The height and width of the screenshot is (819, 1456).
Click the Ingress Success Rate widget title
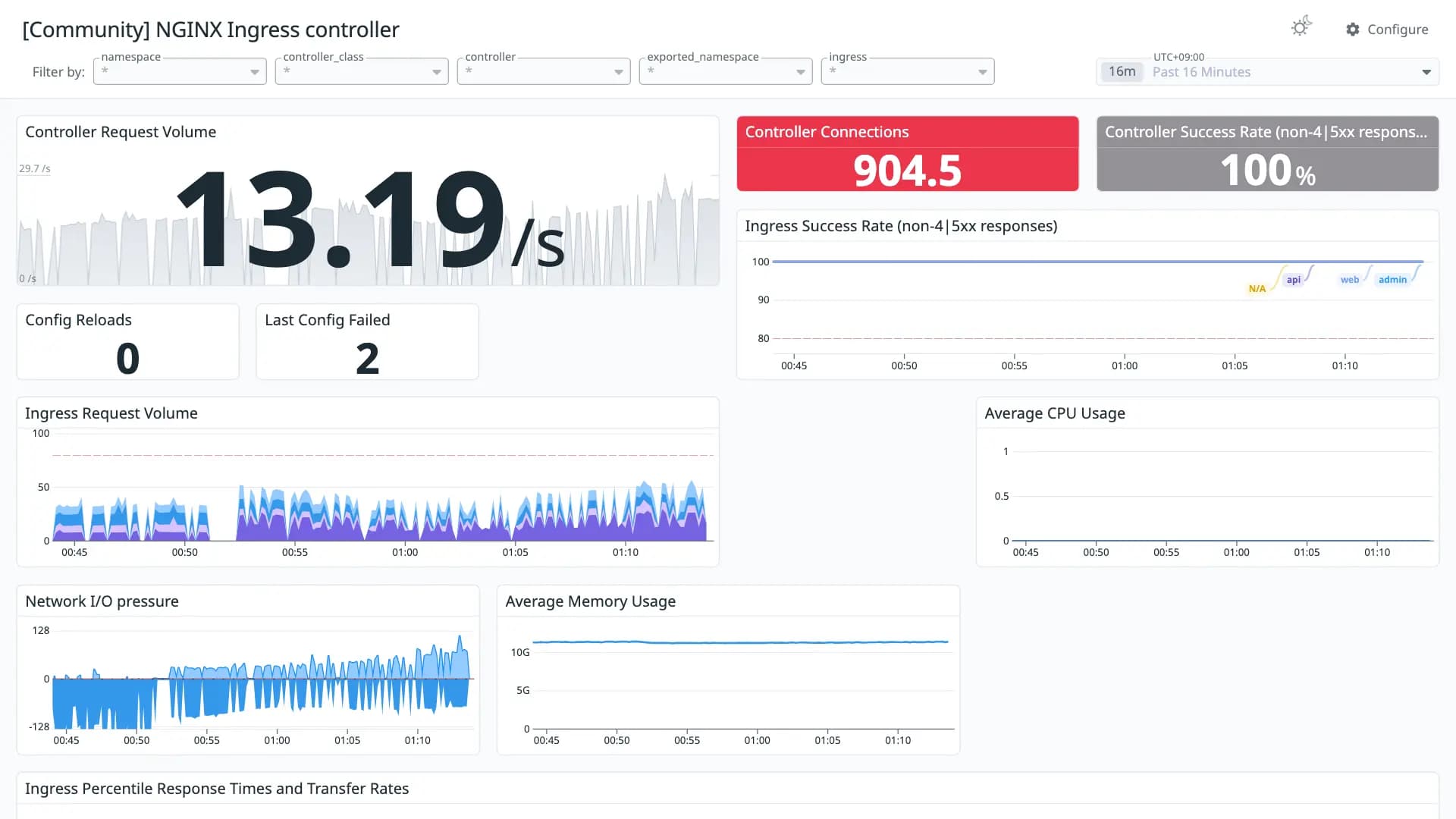[901, 226]
